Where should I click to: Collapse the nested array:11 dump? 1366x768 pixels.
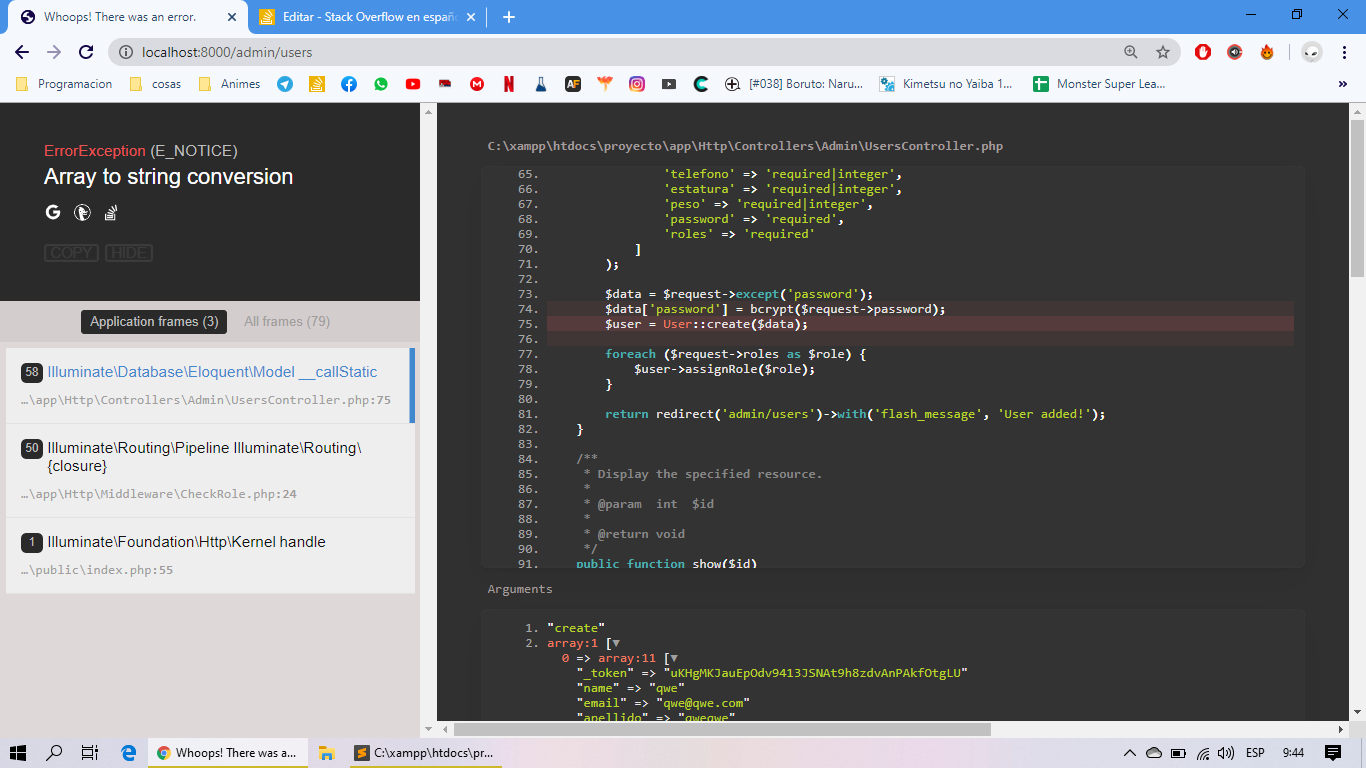tap(673, 658)
